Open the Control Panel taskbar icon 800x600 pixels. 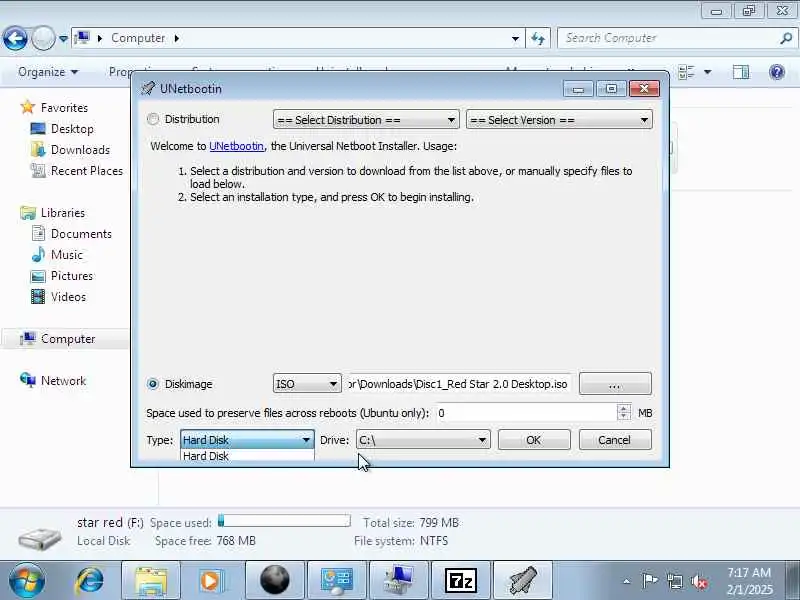pyautogui.click(x=336, y=580)
